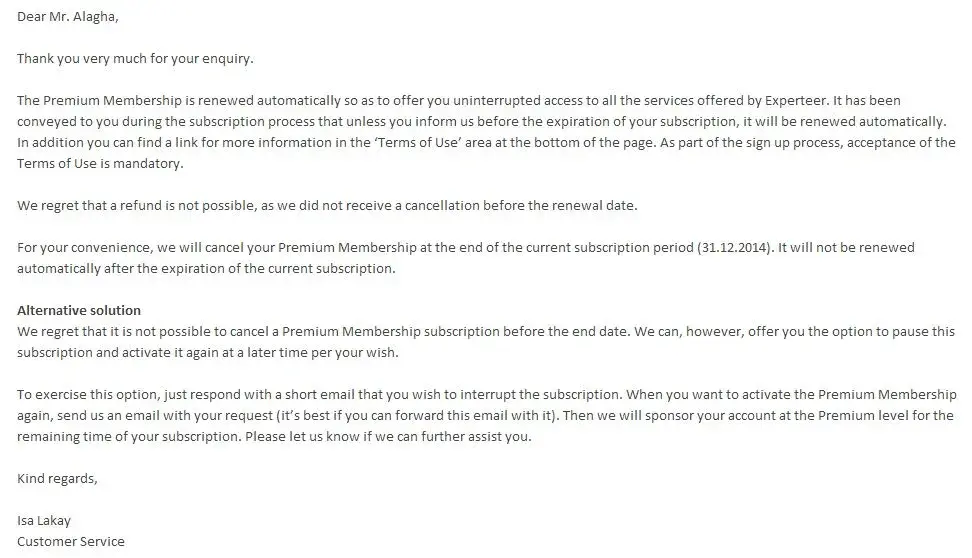Screen dimensions: 972x558
Task: Click 'Thank you very much for your enquiry'
Action: 135,58
